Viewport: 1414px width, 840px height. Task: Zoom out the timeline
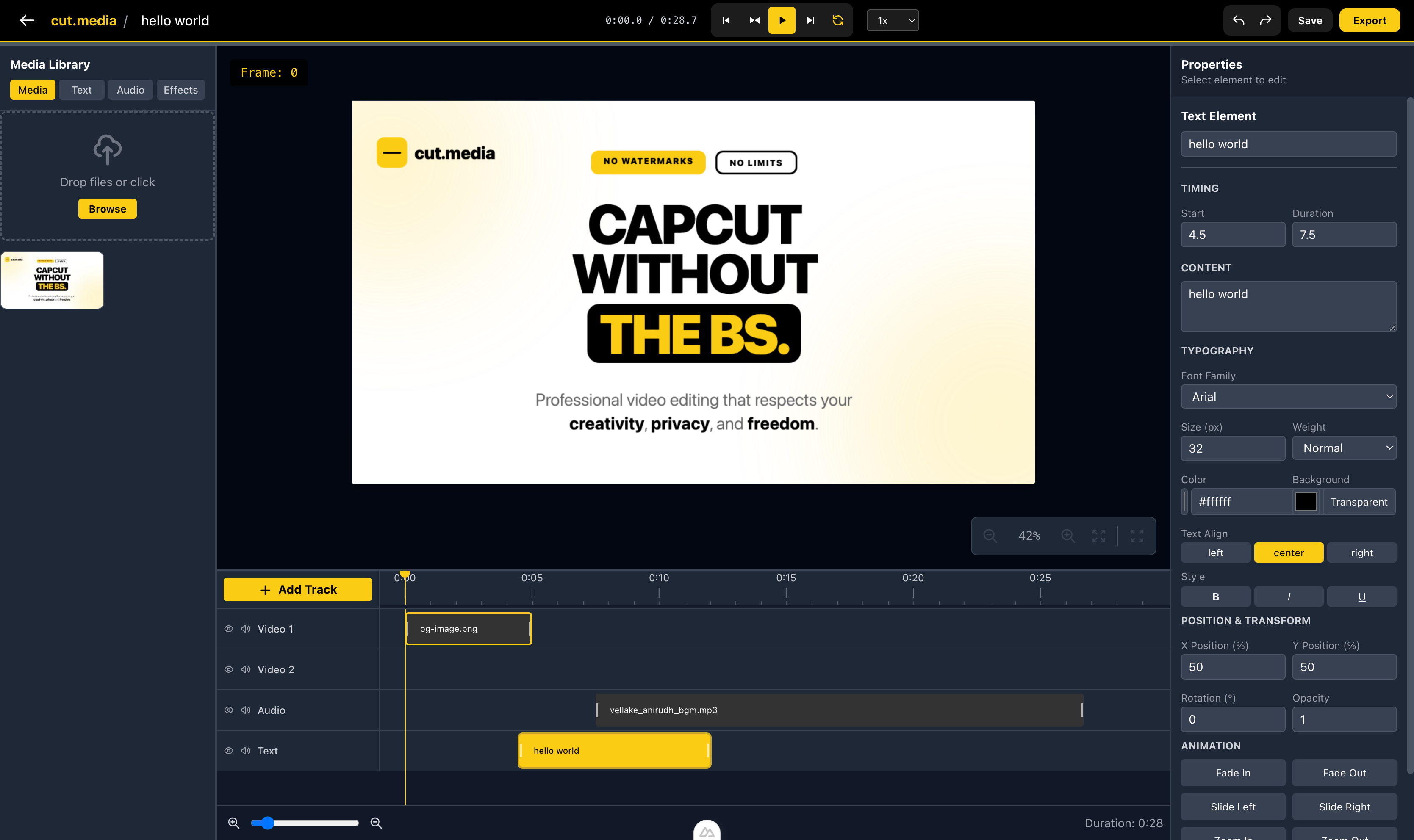(376, 823)
